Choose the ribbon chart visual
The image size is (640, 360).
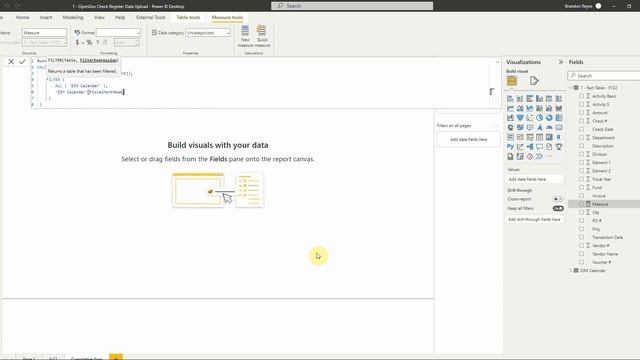559,108
